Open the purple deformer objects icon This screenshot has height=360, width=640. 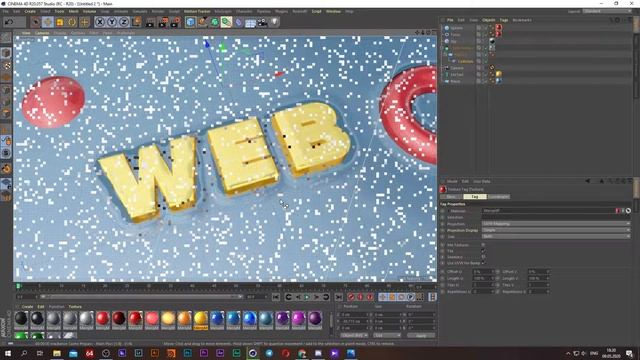(x=239, y=22)
